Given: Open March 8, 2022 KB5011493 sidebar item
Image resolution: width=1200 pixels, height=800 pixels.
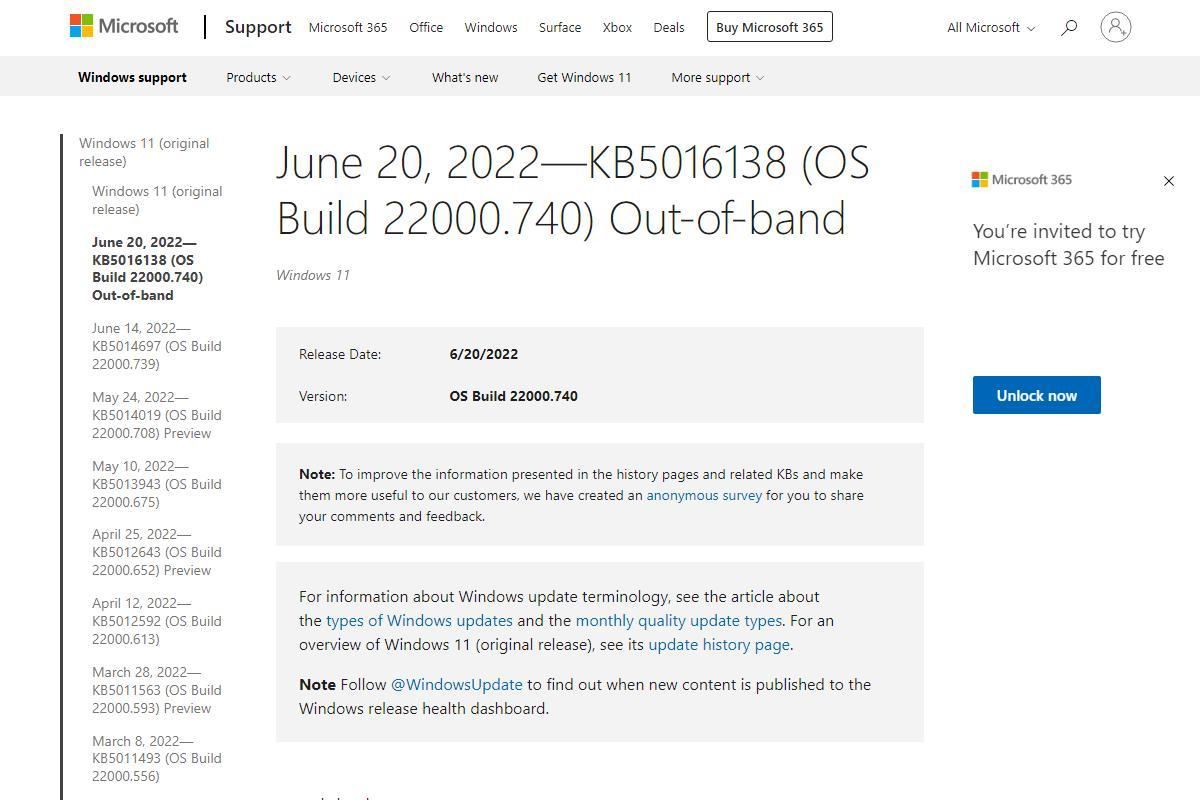Looking at the screenshot, I should (x=157, y=758).
